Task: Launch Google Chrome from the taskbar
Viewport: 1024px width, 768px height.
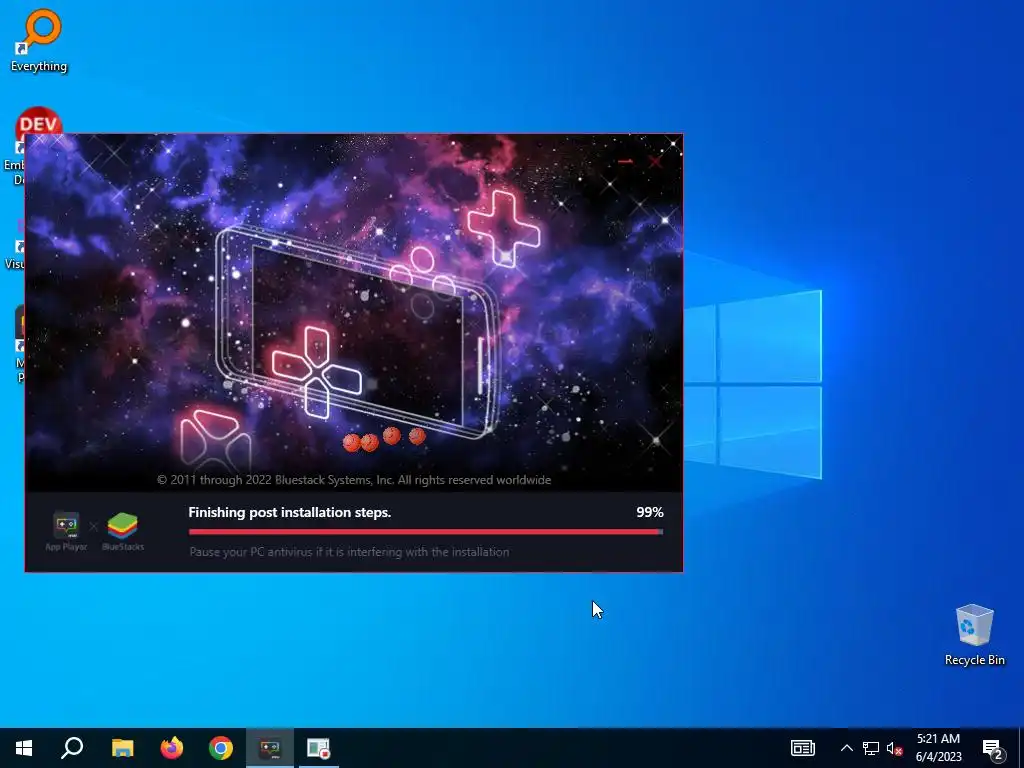Action: coord(221,748)
